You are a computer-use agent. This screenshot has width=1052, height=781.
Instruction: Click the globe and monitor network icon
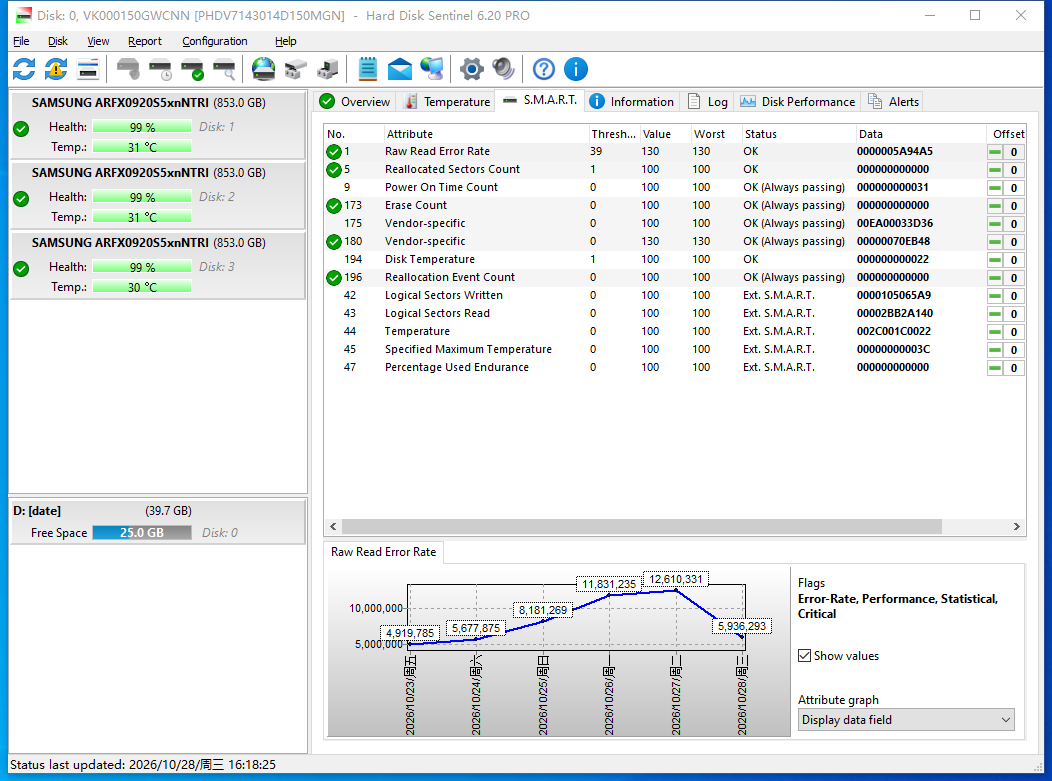(432, 69)
